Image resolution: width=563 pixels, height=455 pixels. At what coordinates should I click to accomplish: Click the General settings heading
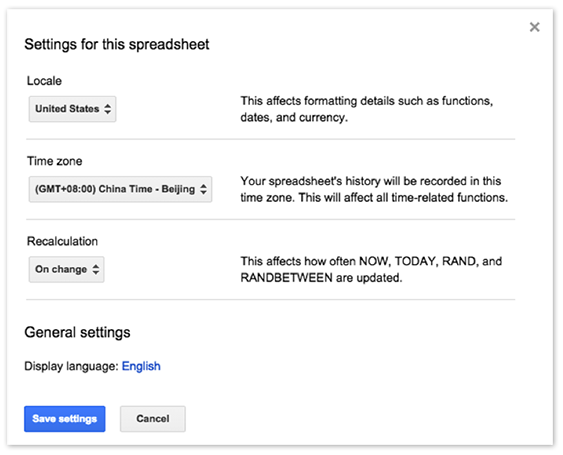[77, 333]
